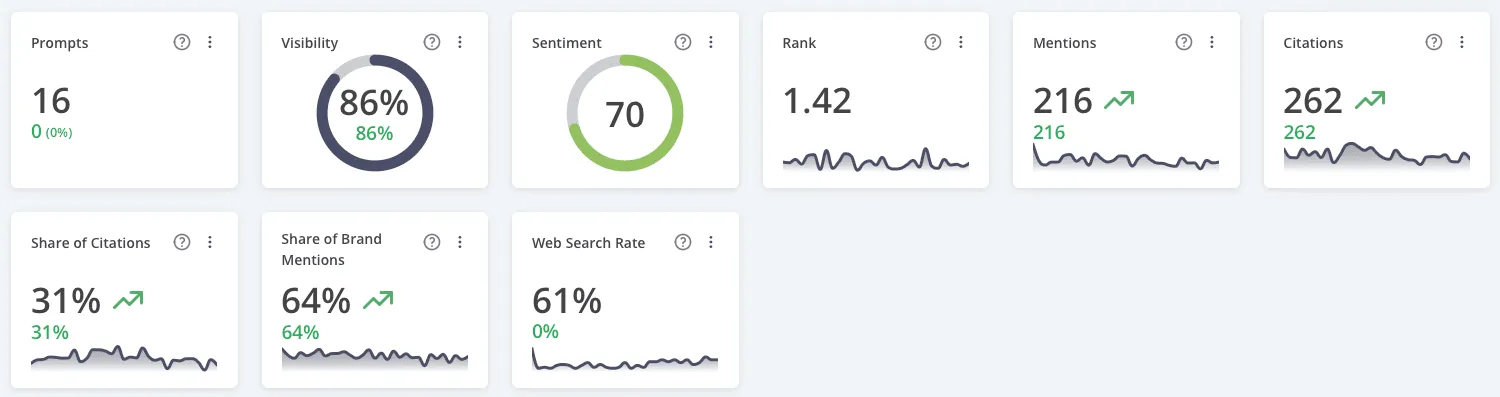This screenshot has height=397, width=1500.
Task: Click the Web Search Rate sparkline
Action: [x=625, y=359]
